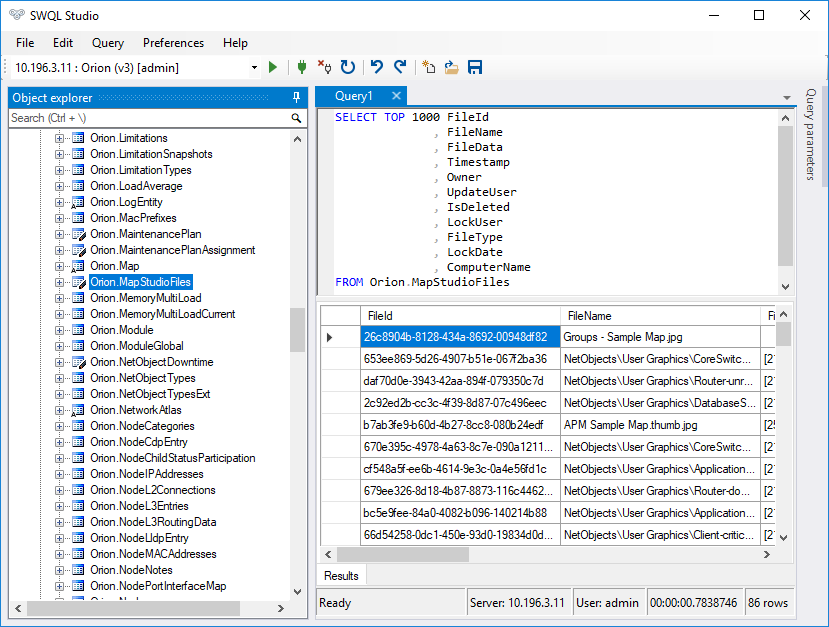This screenshot has height=627, width=829.
Task: Select the Orion.LimitationSnapshots tree item
Action: 151,154
